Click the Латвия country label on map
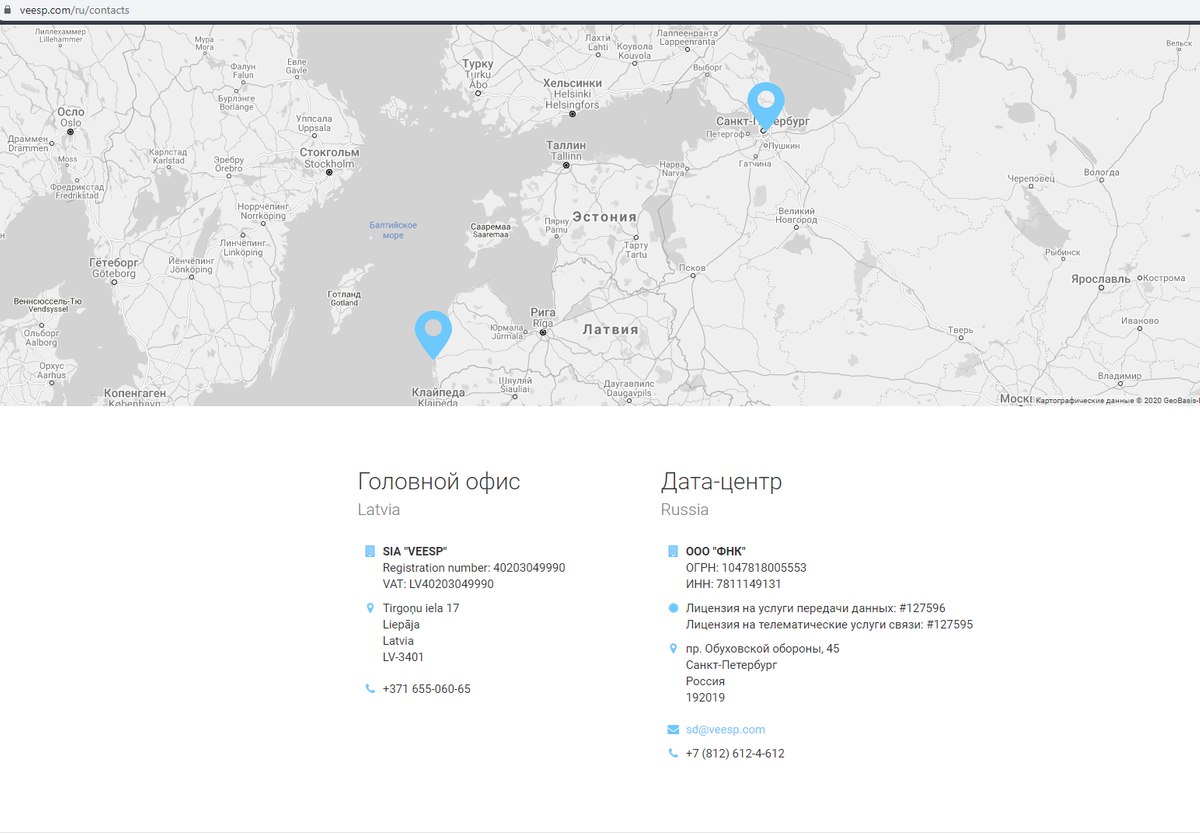This screenshot has width=1200, height=835. (x=611, y=329)
